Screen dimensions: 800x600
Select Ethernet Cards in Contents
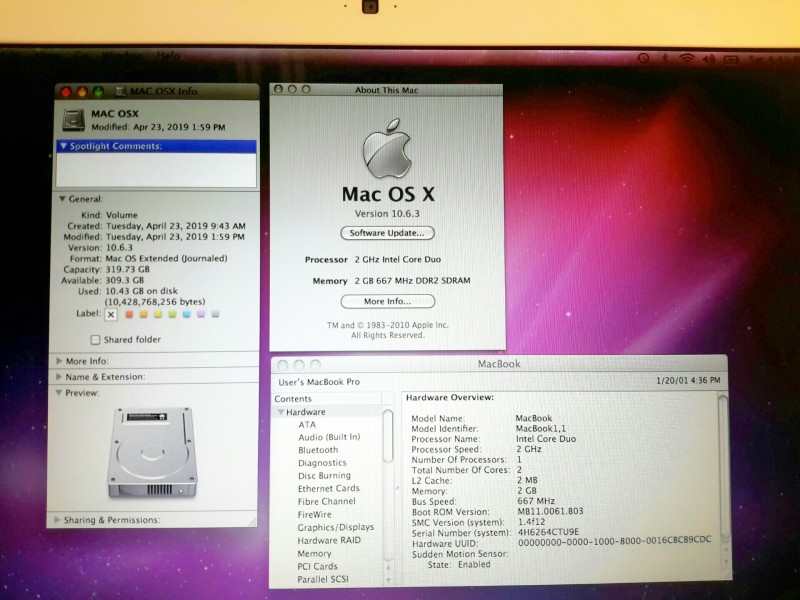click(x=329, y=488)
